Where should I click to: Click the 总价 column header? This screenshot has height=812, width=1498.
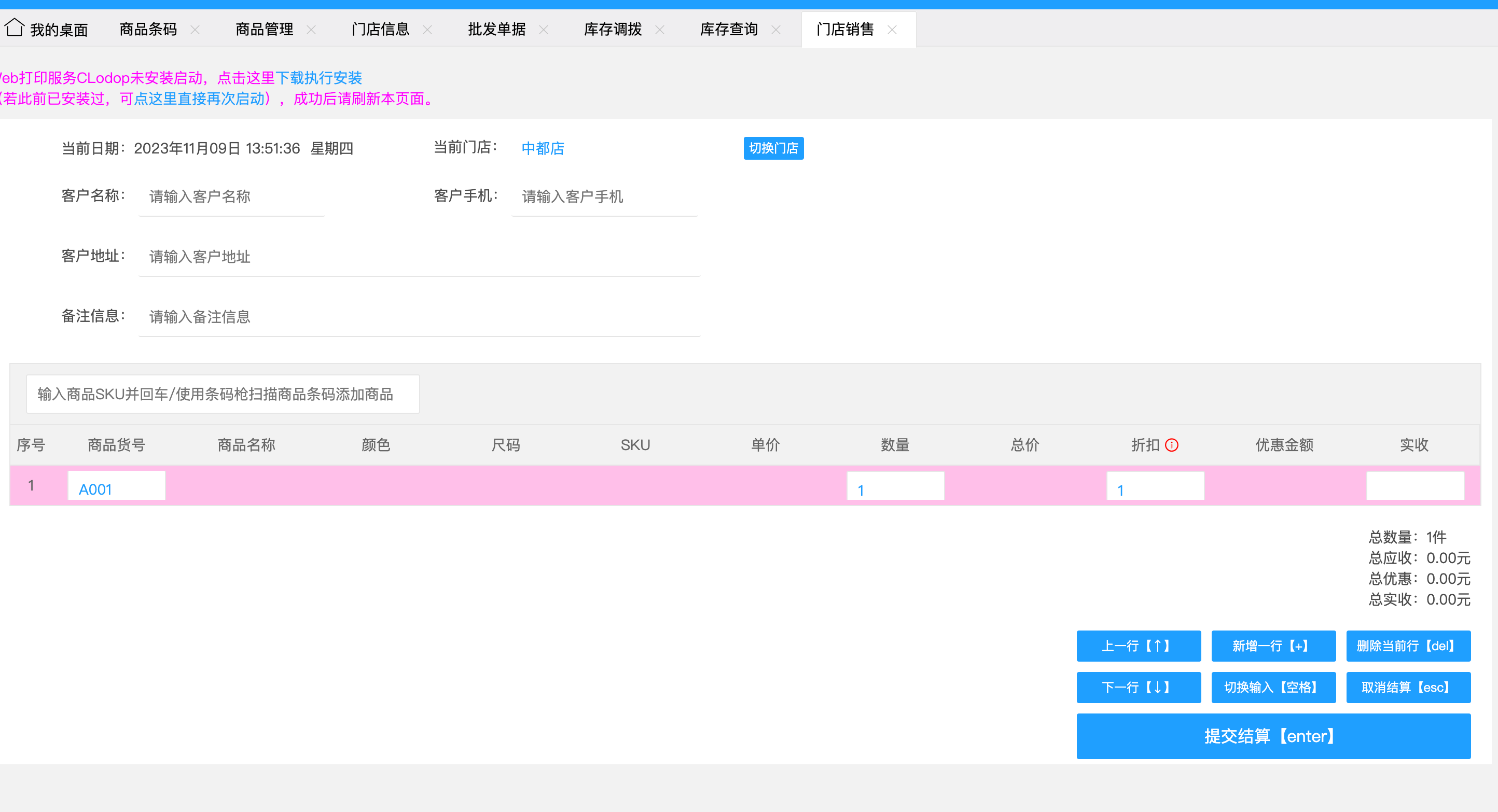(x=1024, y=445)
